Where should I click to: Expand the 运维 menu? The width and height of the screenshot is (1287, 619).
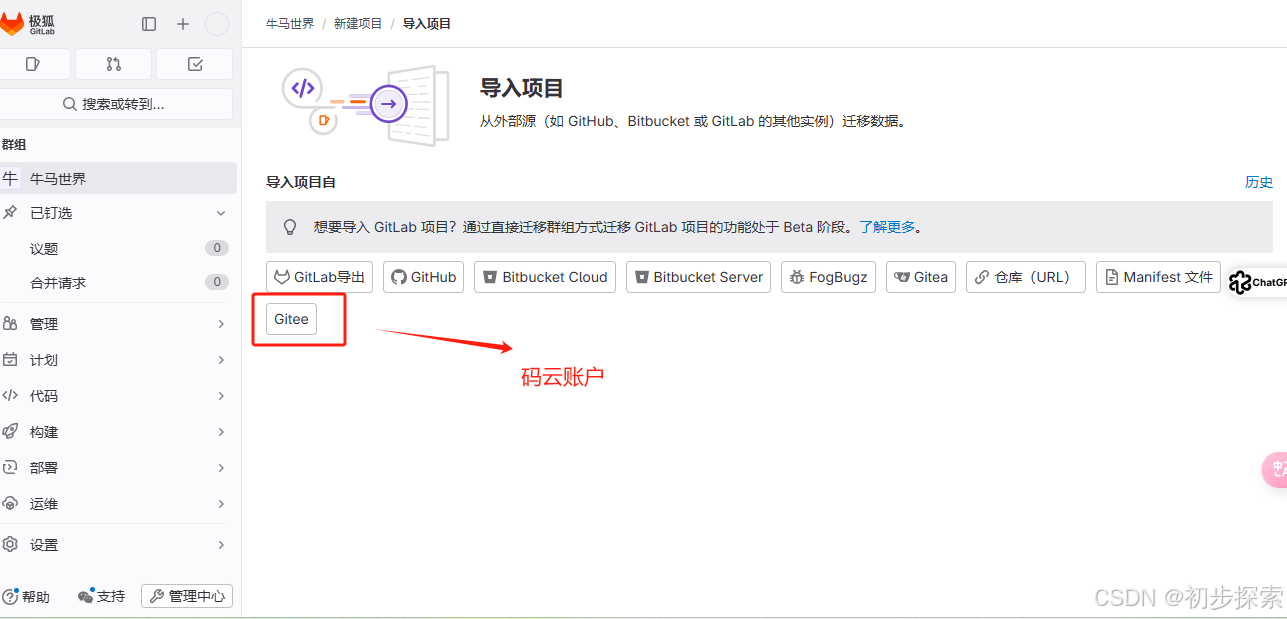(x=118, y=504)
